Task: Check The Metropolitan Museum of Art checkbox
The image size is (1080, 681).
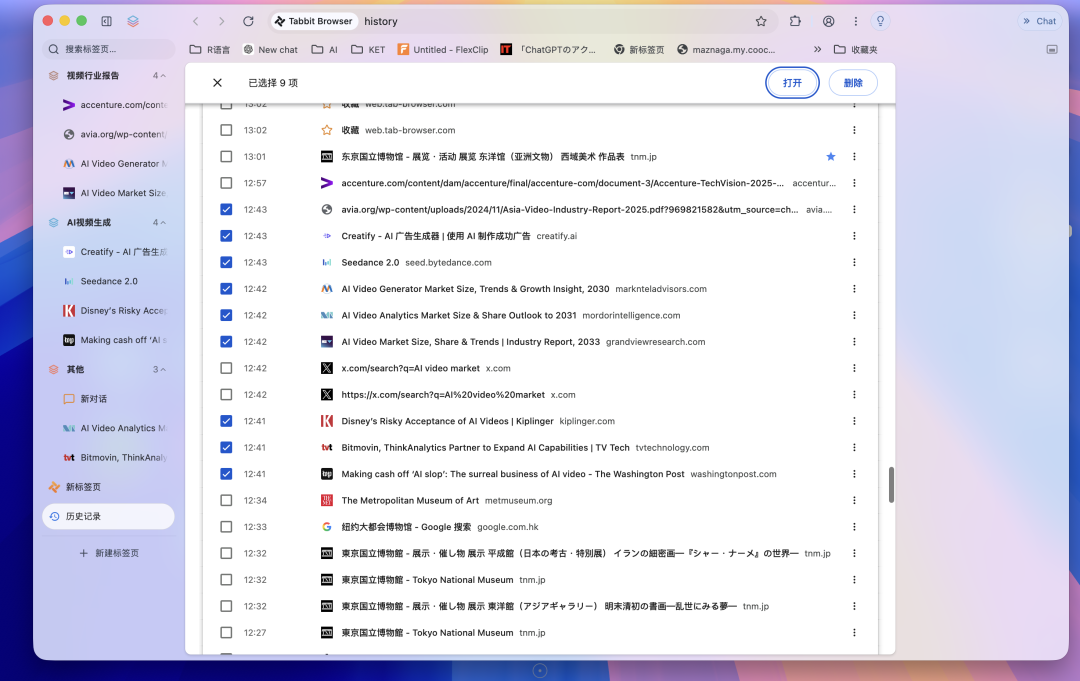Action: [226, 501]
